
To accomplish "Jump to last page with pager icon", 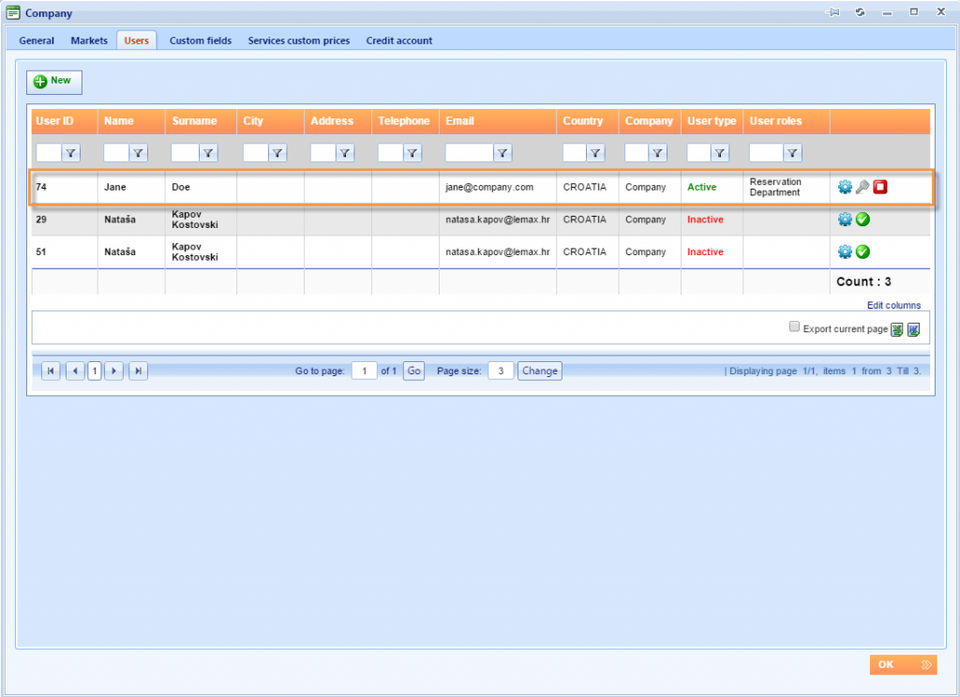I will tap(138, 371).
